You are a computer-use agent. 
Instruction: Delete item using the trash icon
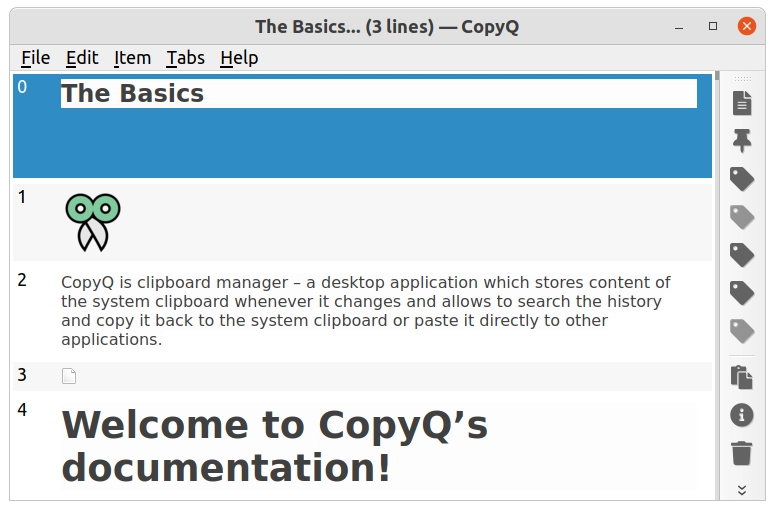(741, 453)
